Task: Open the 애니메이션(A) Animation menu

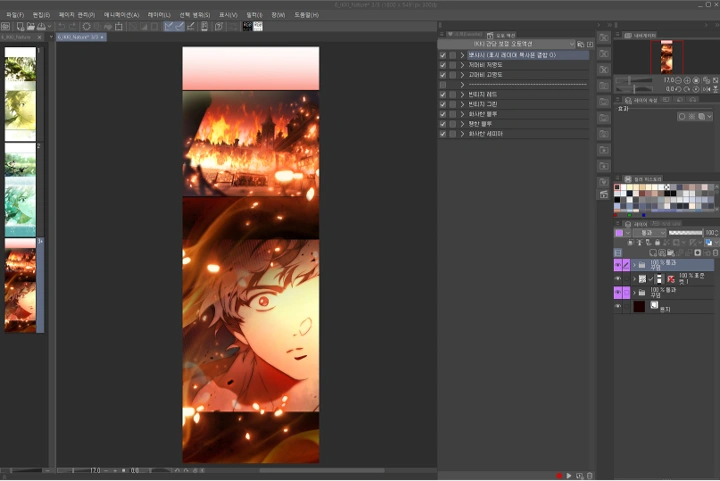Action: tap(121, 15)
